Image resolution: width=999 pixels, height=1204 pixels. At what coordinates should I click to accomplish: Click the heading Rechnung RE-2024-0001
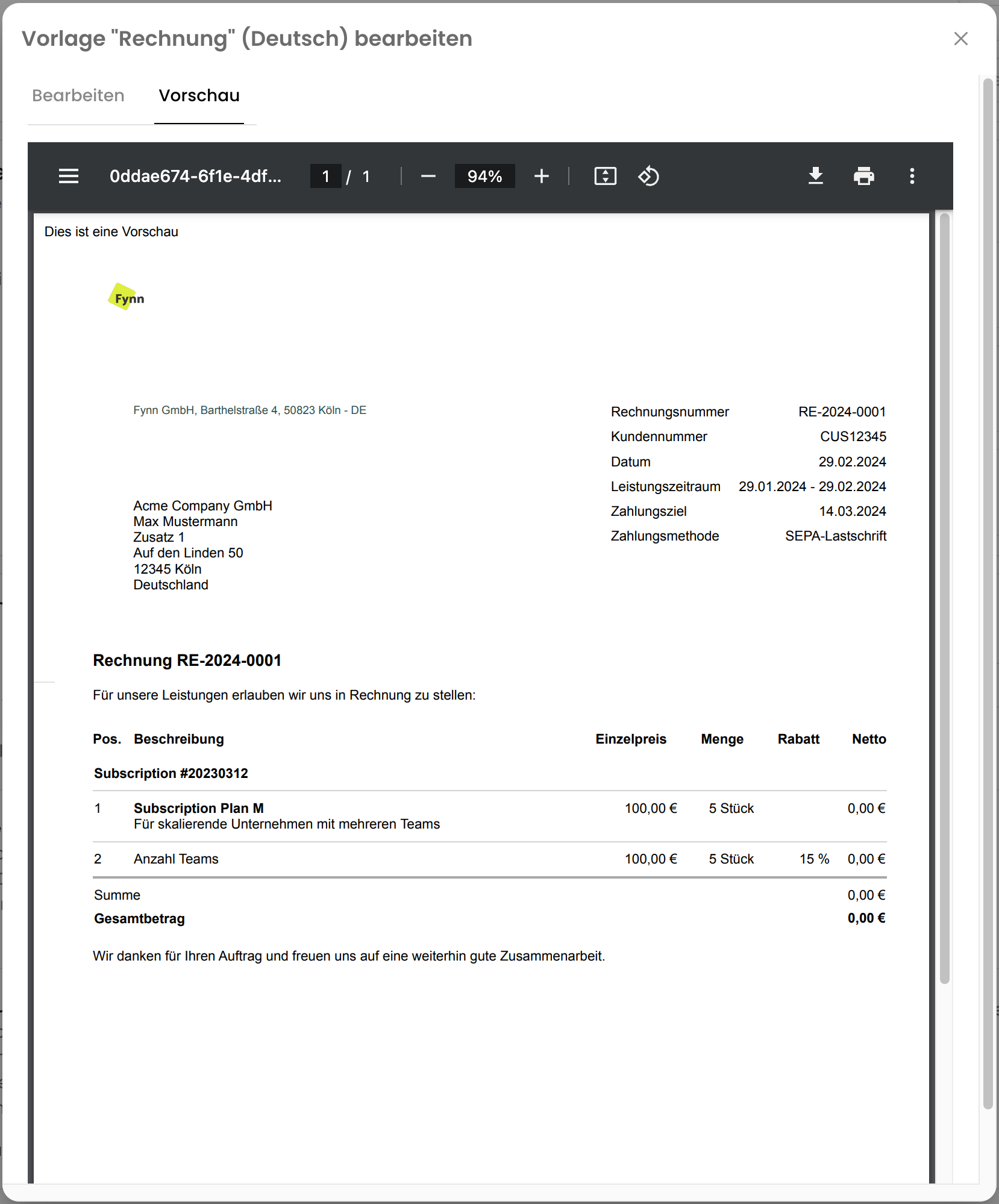tap(187, 660)
